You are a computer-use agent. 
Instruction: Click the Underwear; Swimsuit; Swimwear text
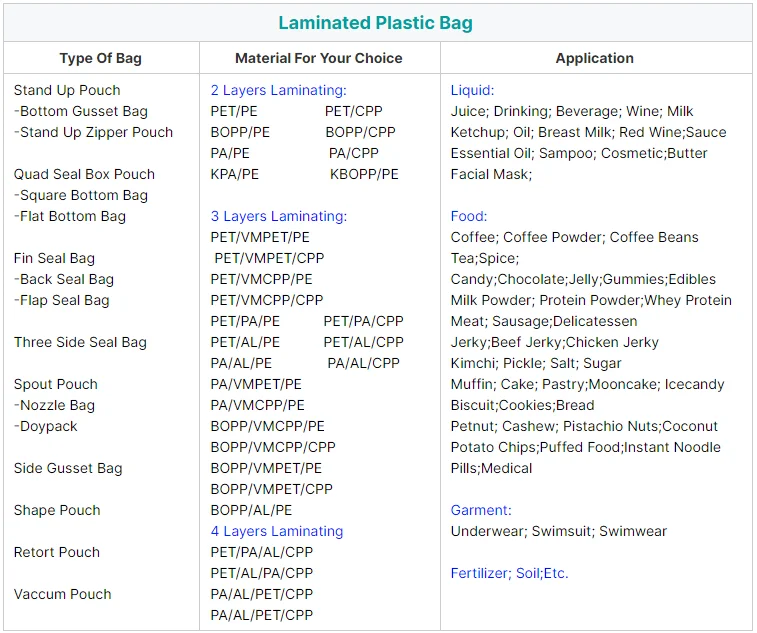pyautogui.click(x=558, y=531)
